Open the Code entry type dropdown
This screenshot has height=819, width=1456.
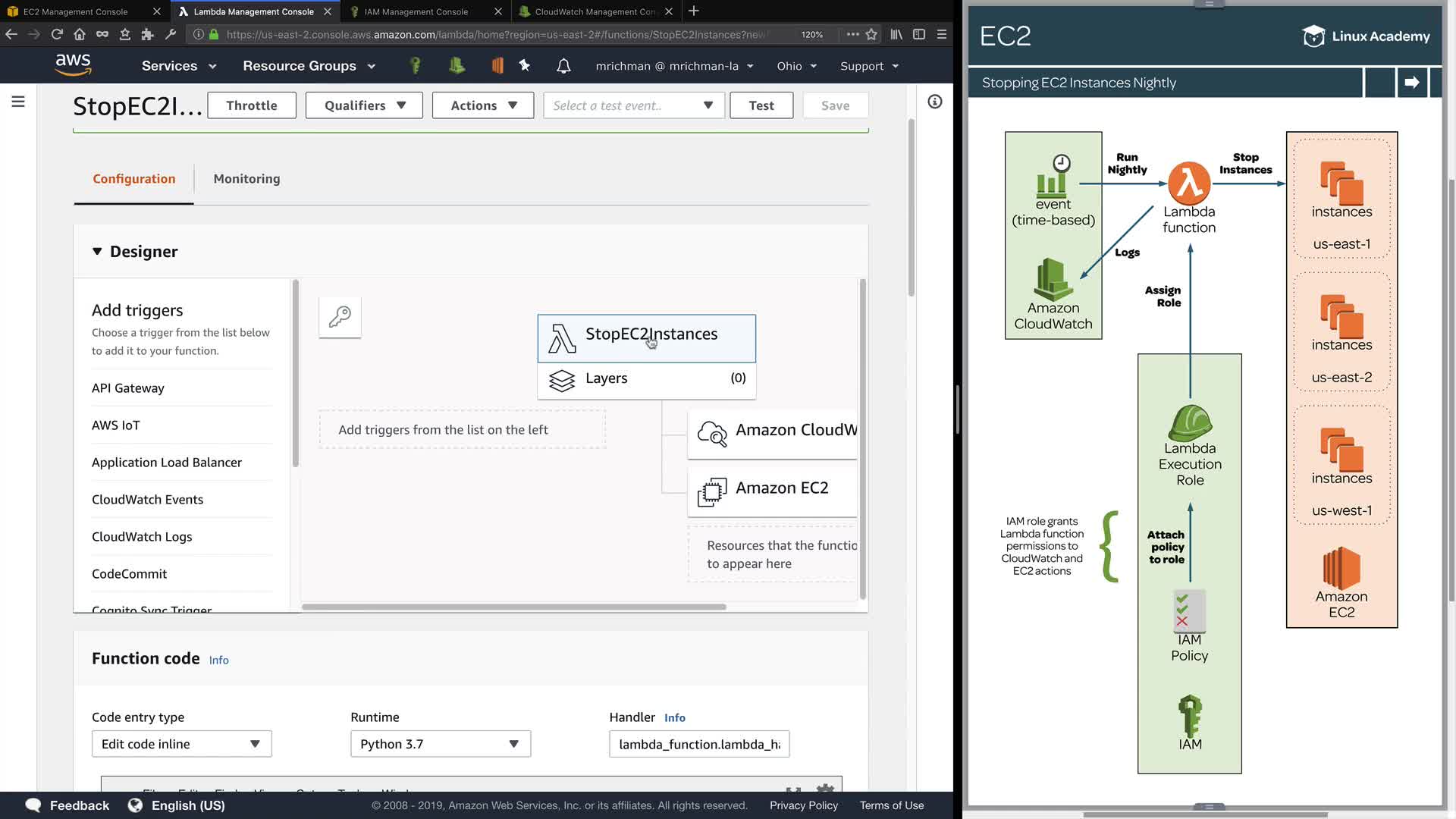coord(181,744)
